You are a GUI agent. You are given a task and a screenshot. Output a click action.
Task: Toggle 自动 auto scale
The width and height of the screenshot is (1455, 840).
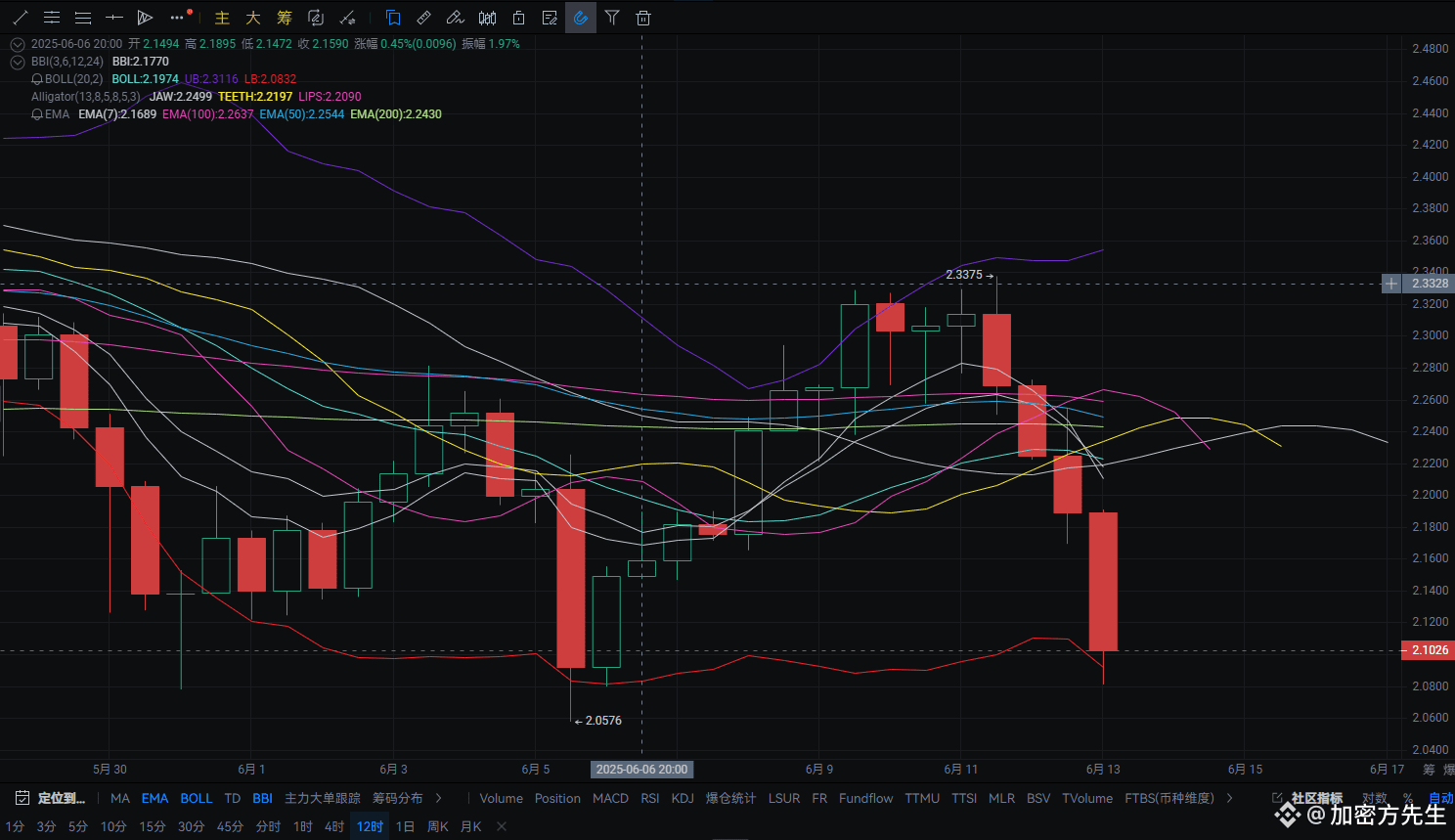(x=1441, y=798)
